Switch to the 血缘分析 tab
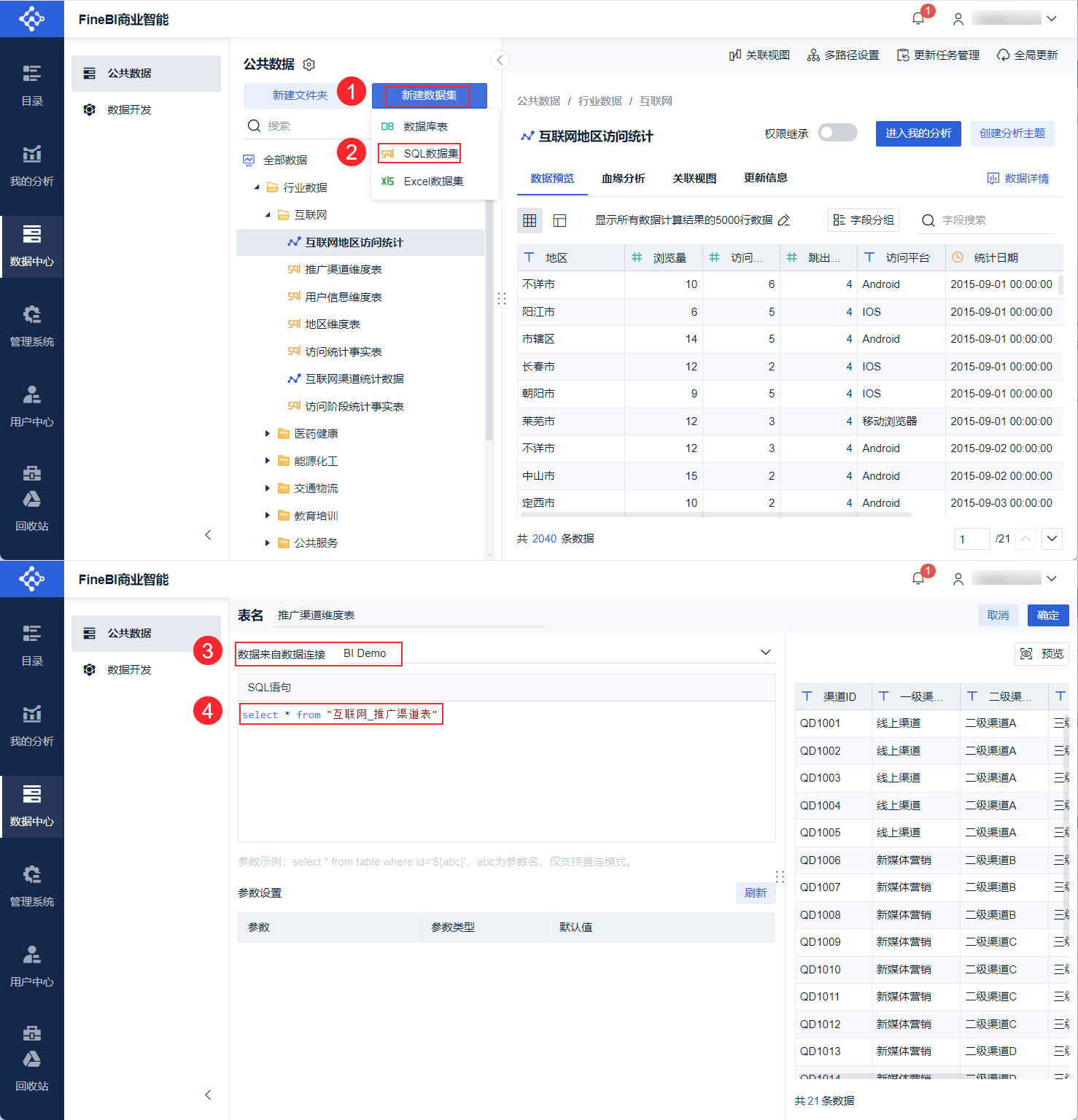1078x1120 pixels. (623, 179)
